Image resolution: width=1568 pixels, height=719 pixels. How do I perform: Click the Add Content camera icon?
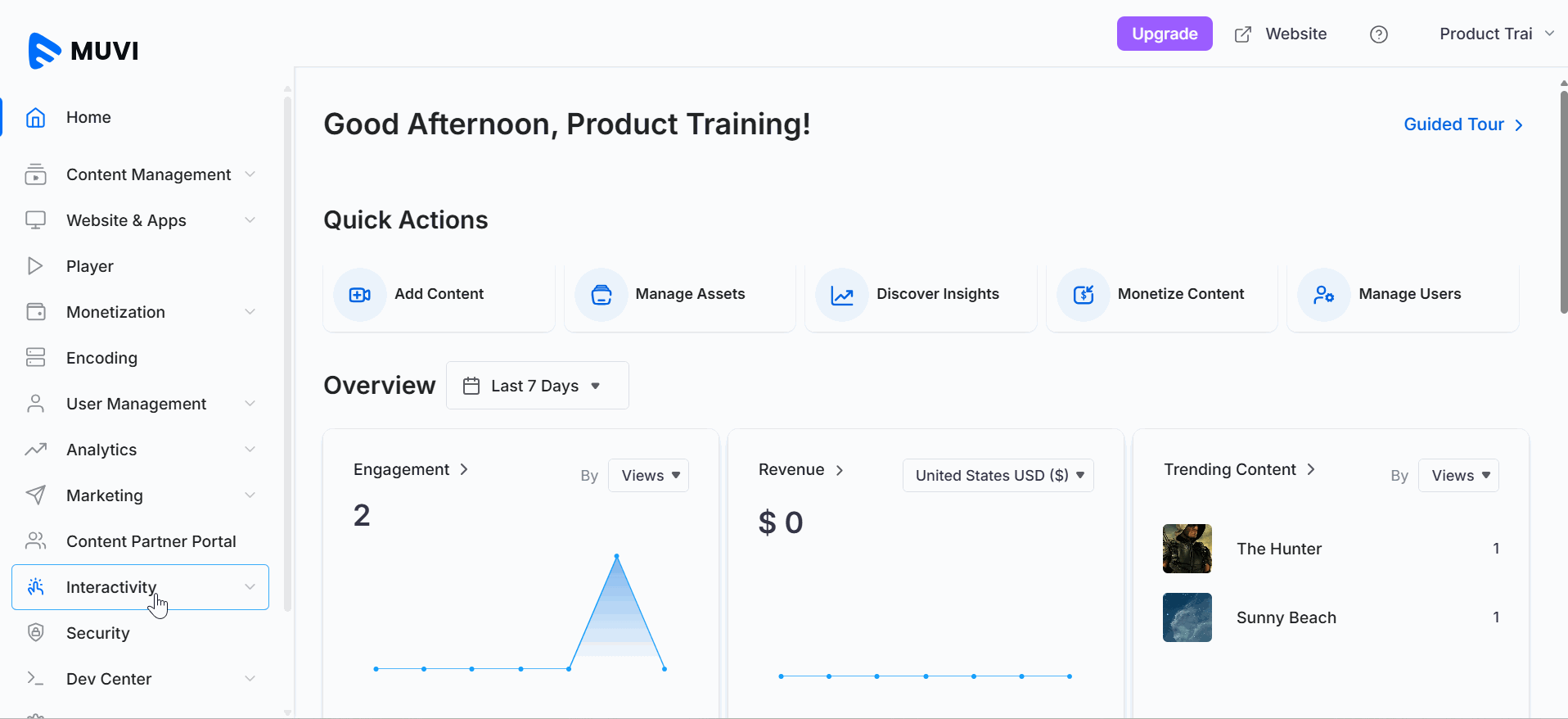click(359, 295)
